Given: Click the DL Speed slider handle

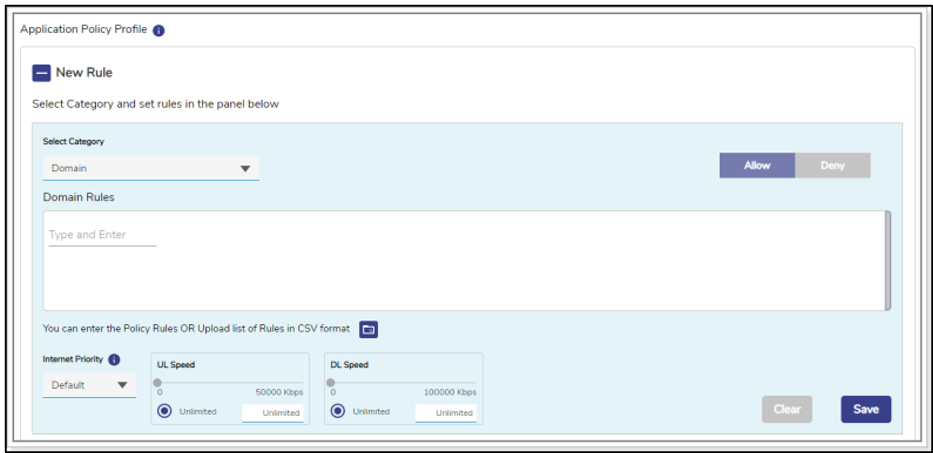Looking at the screenshot, I should [x=331, y=382].
